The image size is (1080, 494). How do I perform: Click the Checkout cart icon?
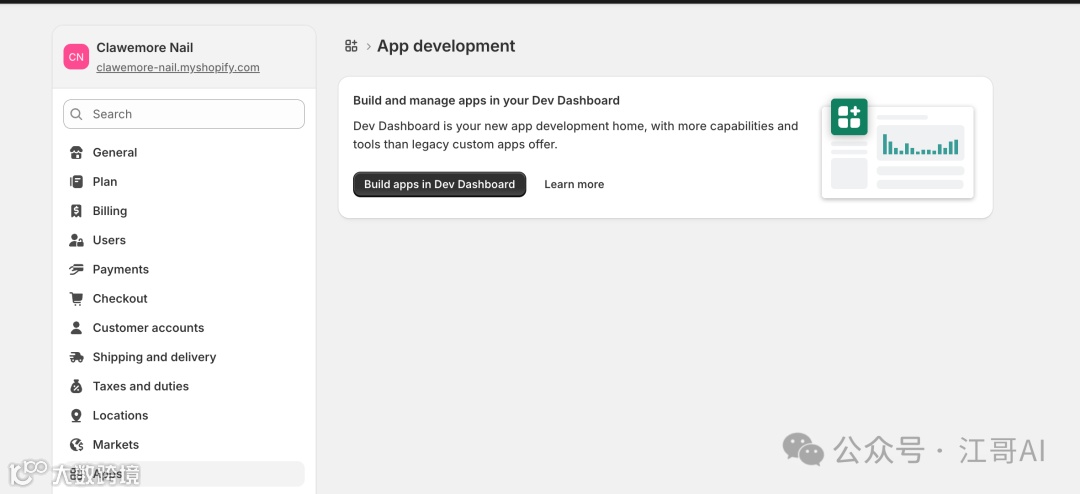pyautogui.click(x=76, y=298)
